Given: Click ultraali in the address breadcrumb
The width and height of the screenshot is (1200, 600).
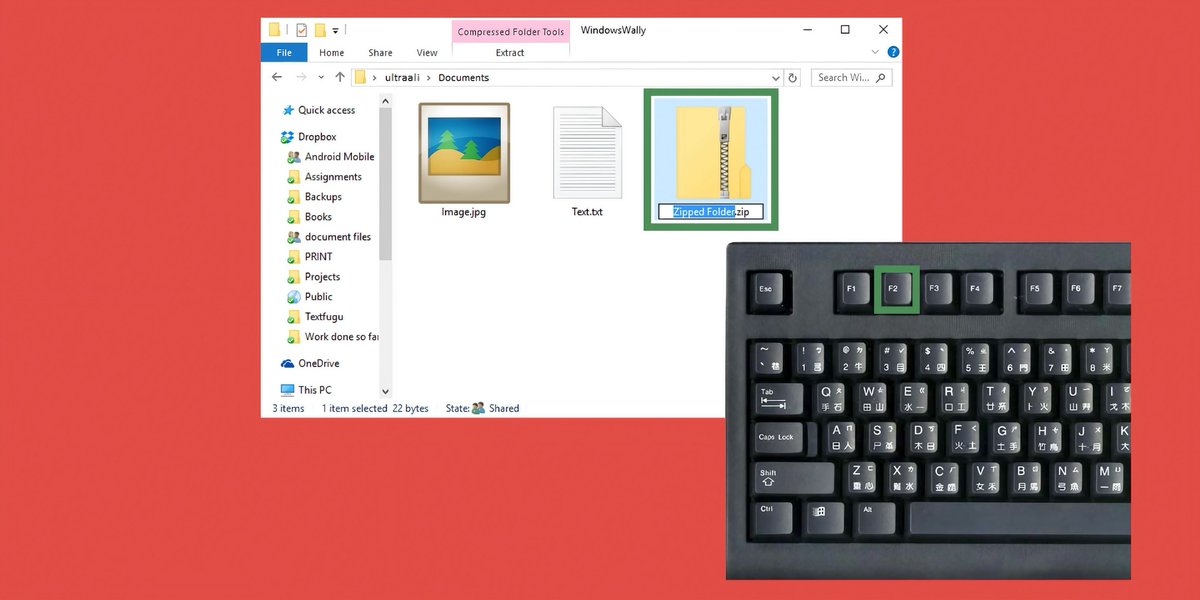Looking at the screenshot, I should pos(402,77).
